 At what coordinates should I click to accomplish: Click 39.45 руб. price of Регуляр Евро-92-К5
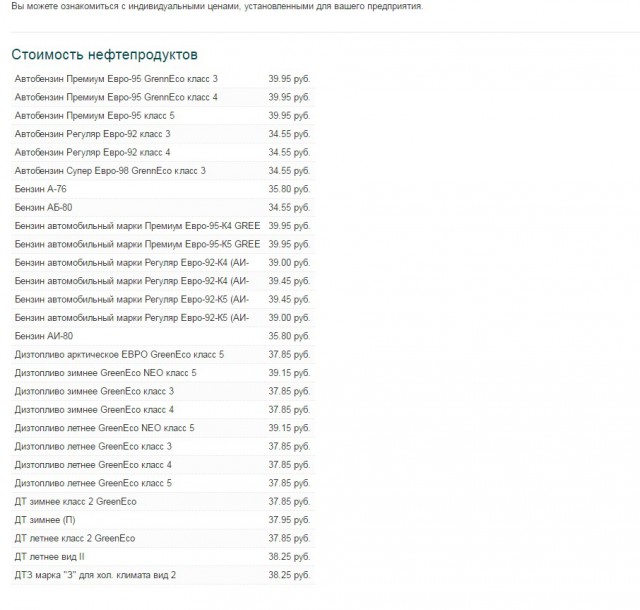(289, 299)
